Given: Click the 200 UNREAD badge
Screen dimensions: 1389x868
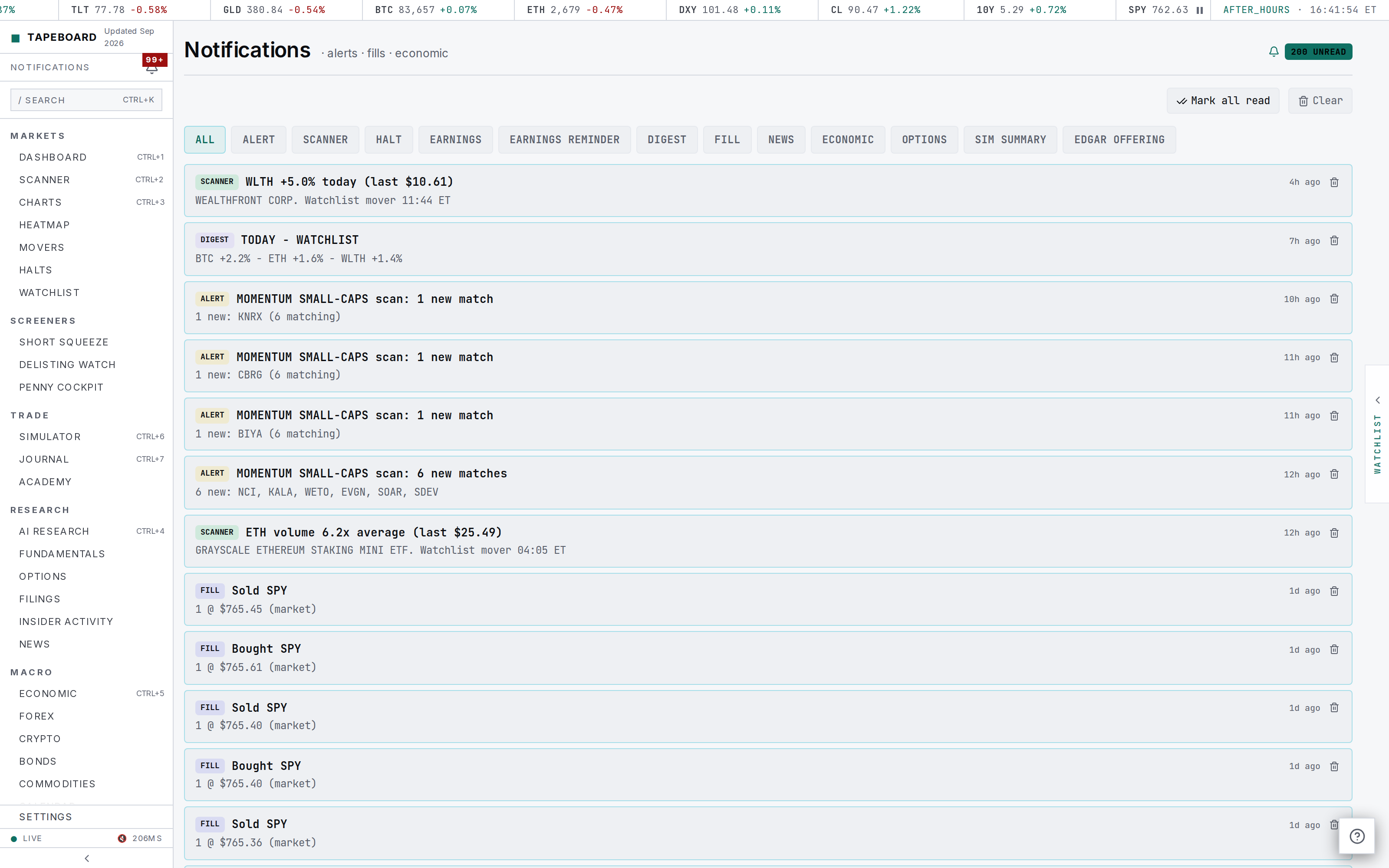Looking at the screenshot, I should tap(1318, 52).
